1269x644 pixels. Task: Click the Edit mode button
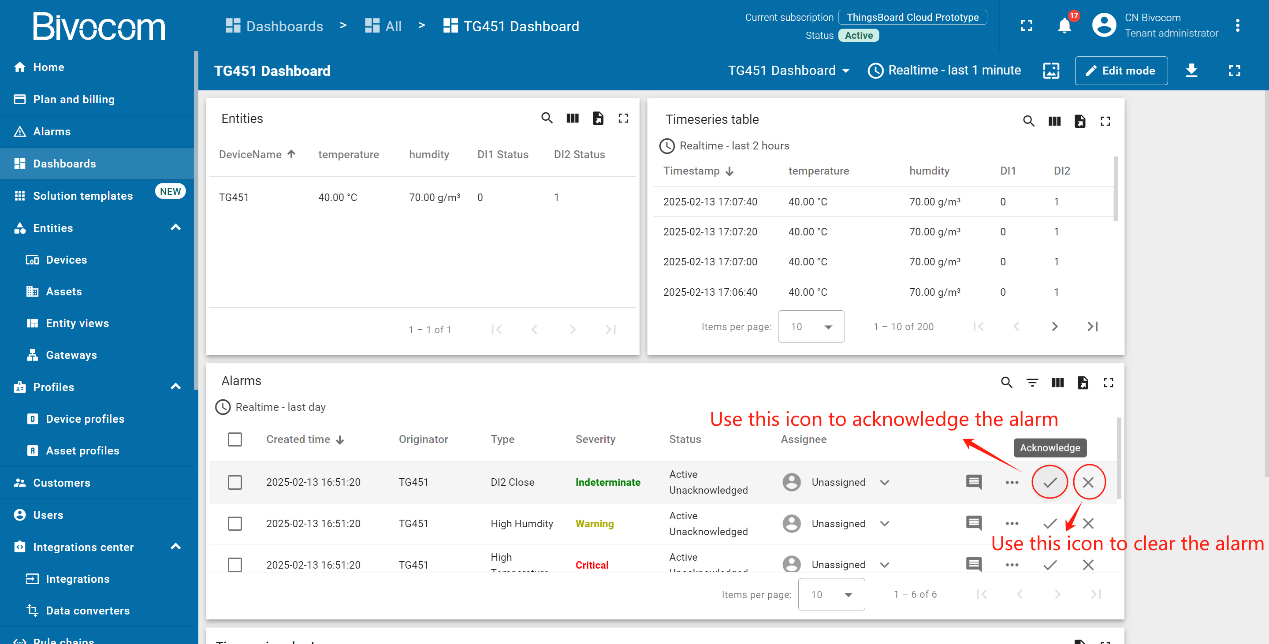pyautogui.click(x=1120, y=70)
